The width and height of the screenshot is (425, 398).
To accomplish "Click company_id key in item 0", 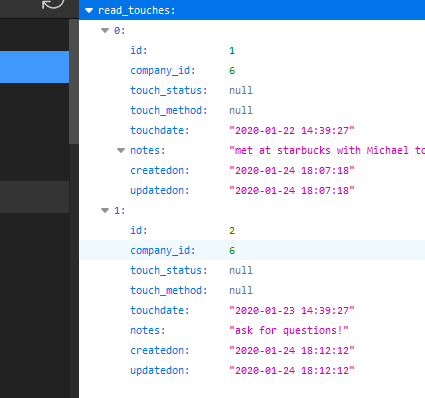I will pyautogui.click(x=163, y=71).
